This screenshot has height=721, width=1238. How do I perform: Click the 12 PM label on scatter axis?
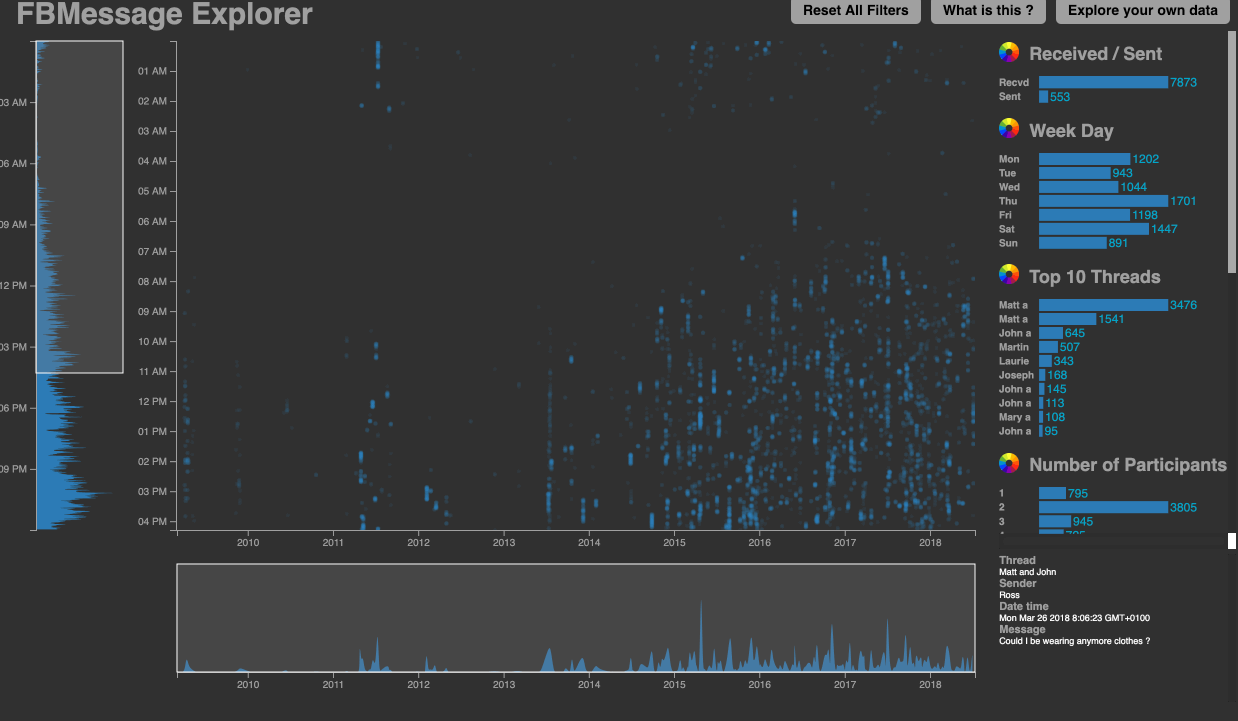click(152, 401)
